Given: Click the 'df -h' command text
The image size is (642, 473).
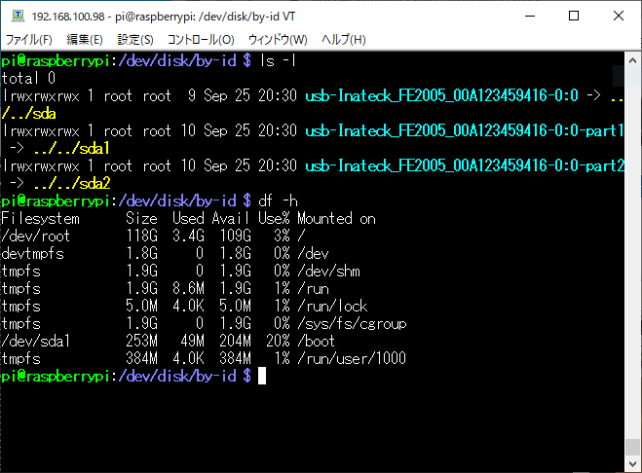Looking at the screenshot, I should 278,201.
